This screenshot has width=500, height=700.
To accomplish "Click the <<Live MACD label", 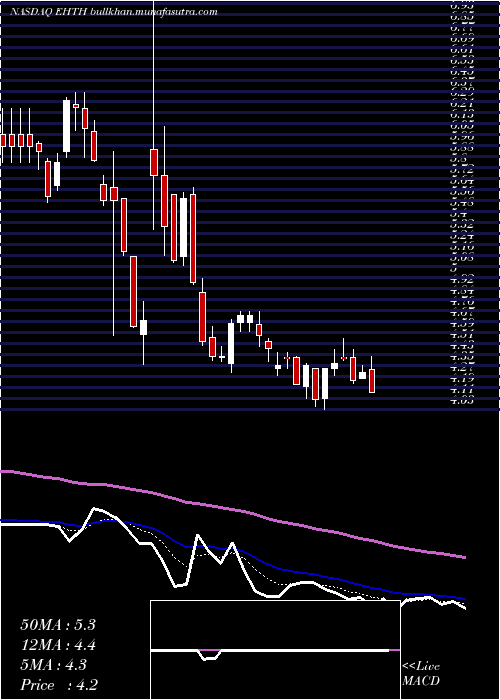I will click(x=421, y=674).
